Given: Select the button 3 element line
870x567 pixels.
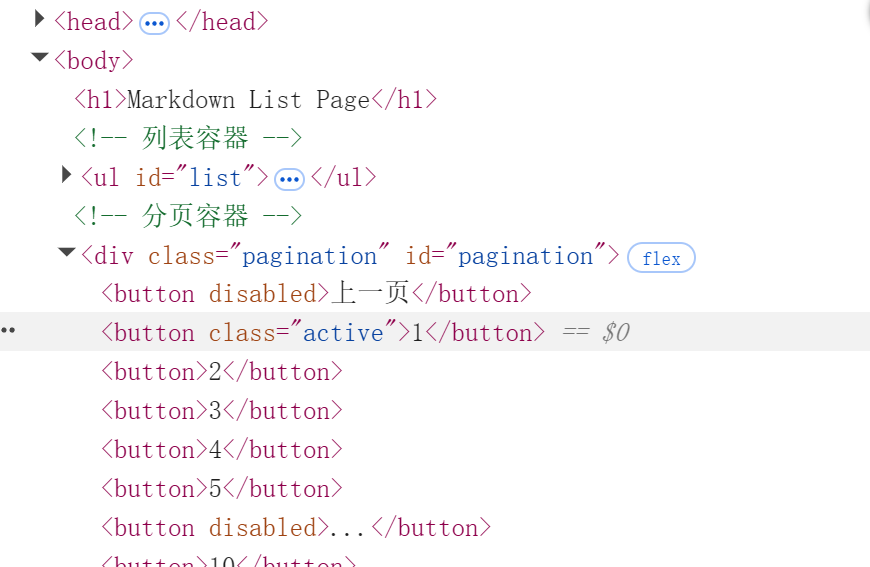Looking at the screenshot, I should click(222, 411).
